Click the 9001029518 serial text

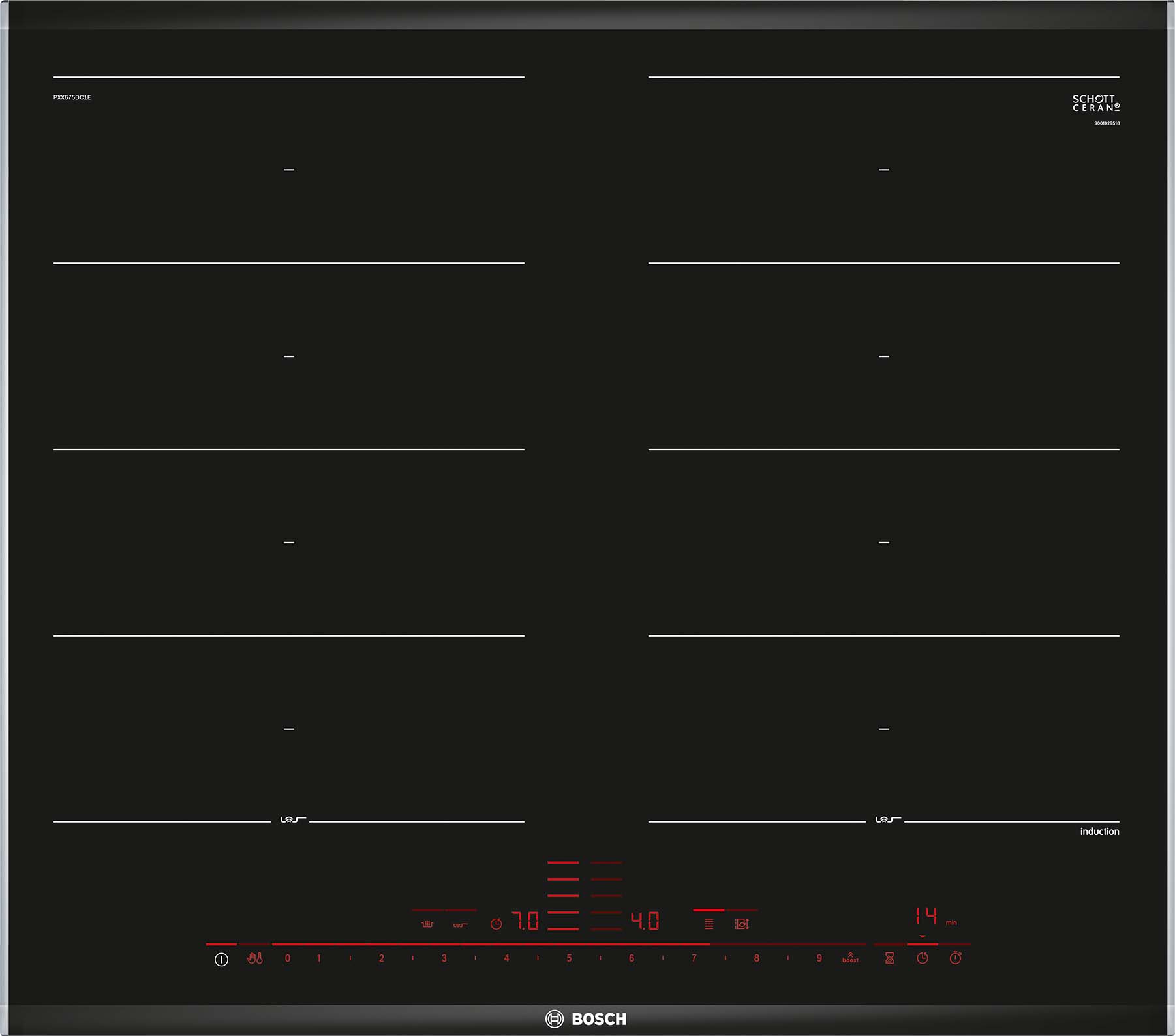[x=1107, y=123]
